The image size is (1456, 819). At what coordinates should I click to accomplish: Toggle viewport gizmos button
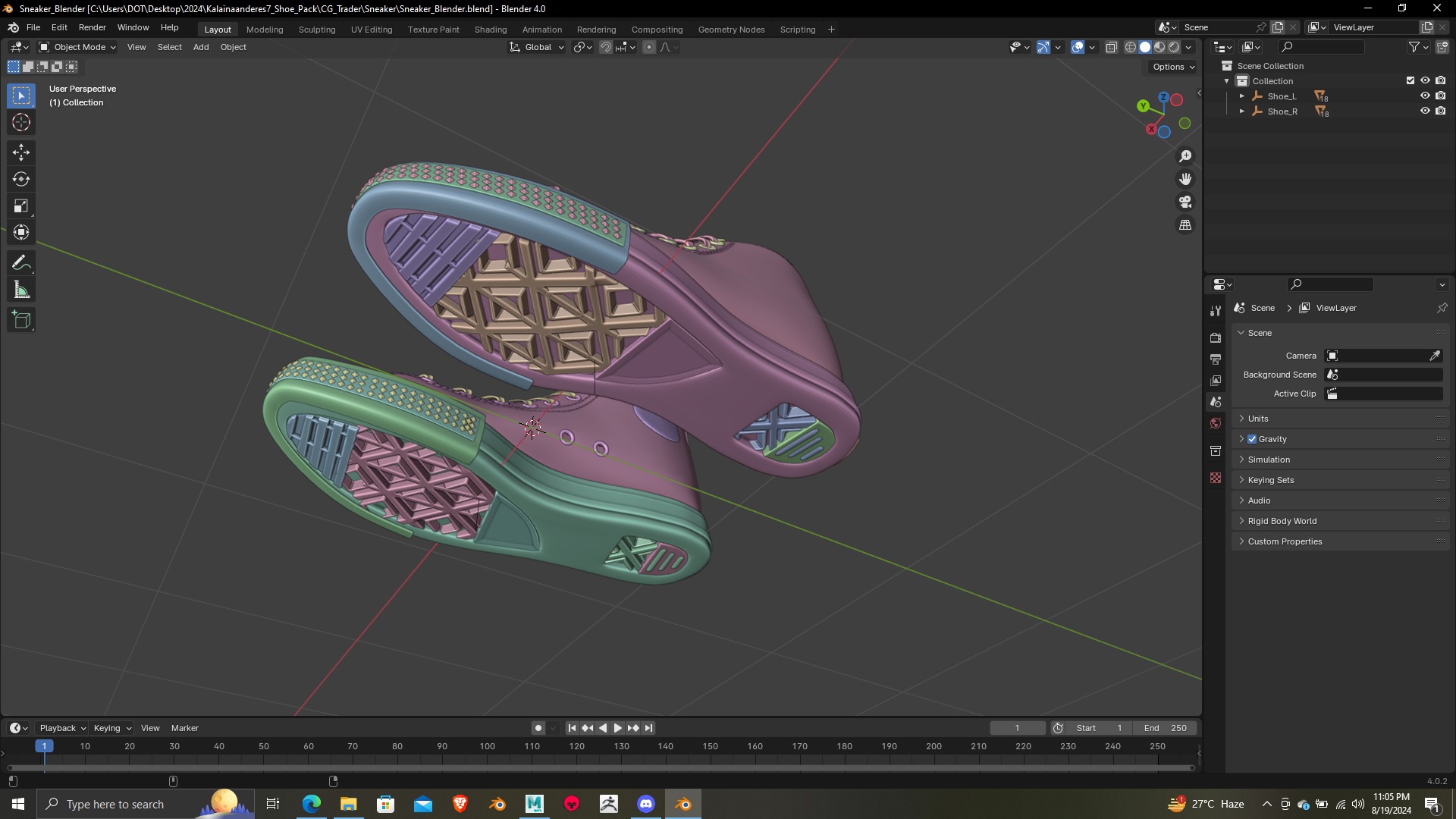click(1043, 47)
